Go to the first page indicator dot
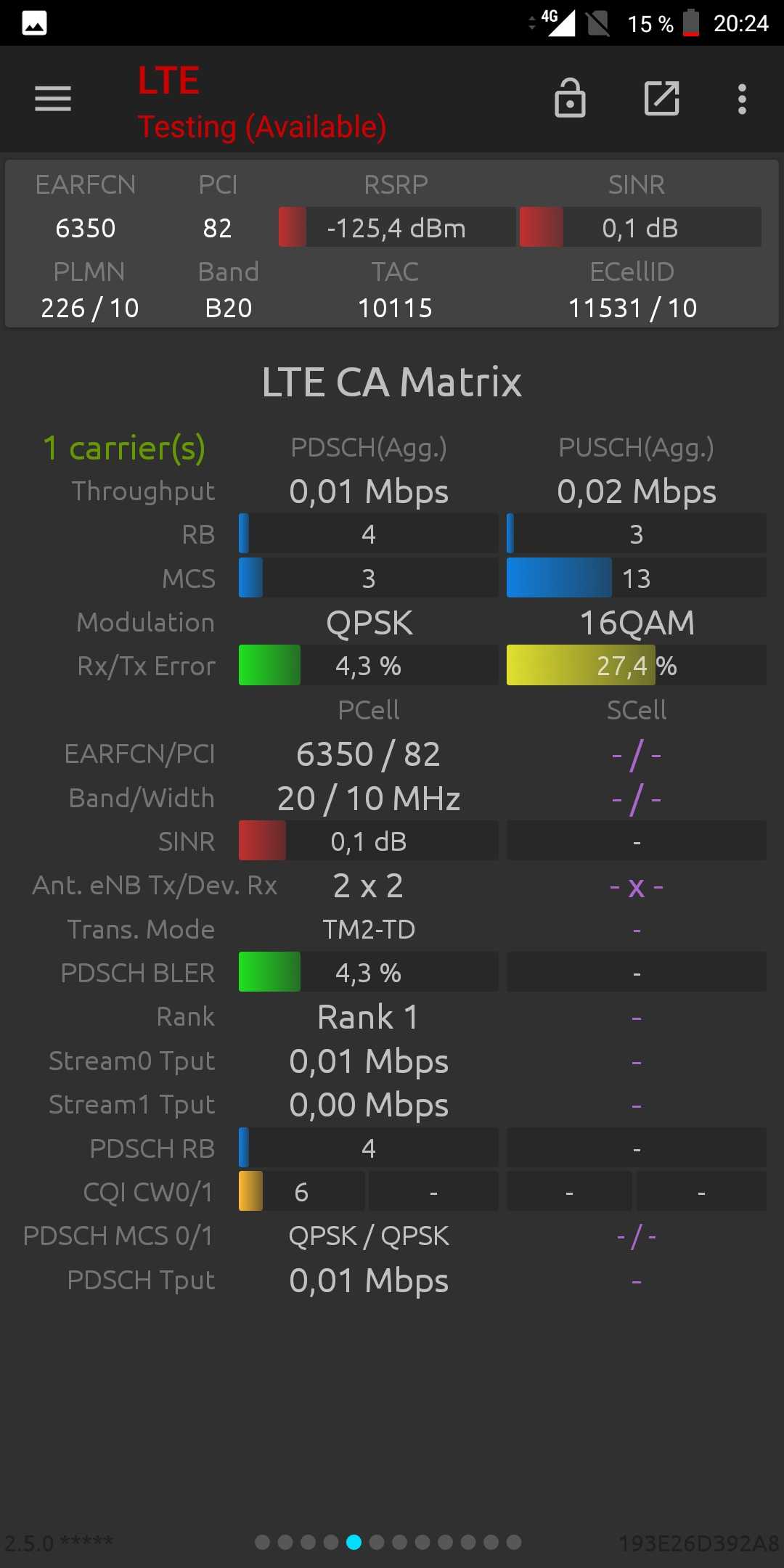The height and width of the screenshot is (1568, 784). [x=263, y=1542]
